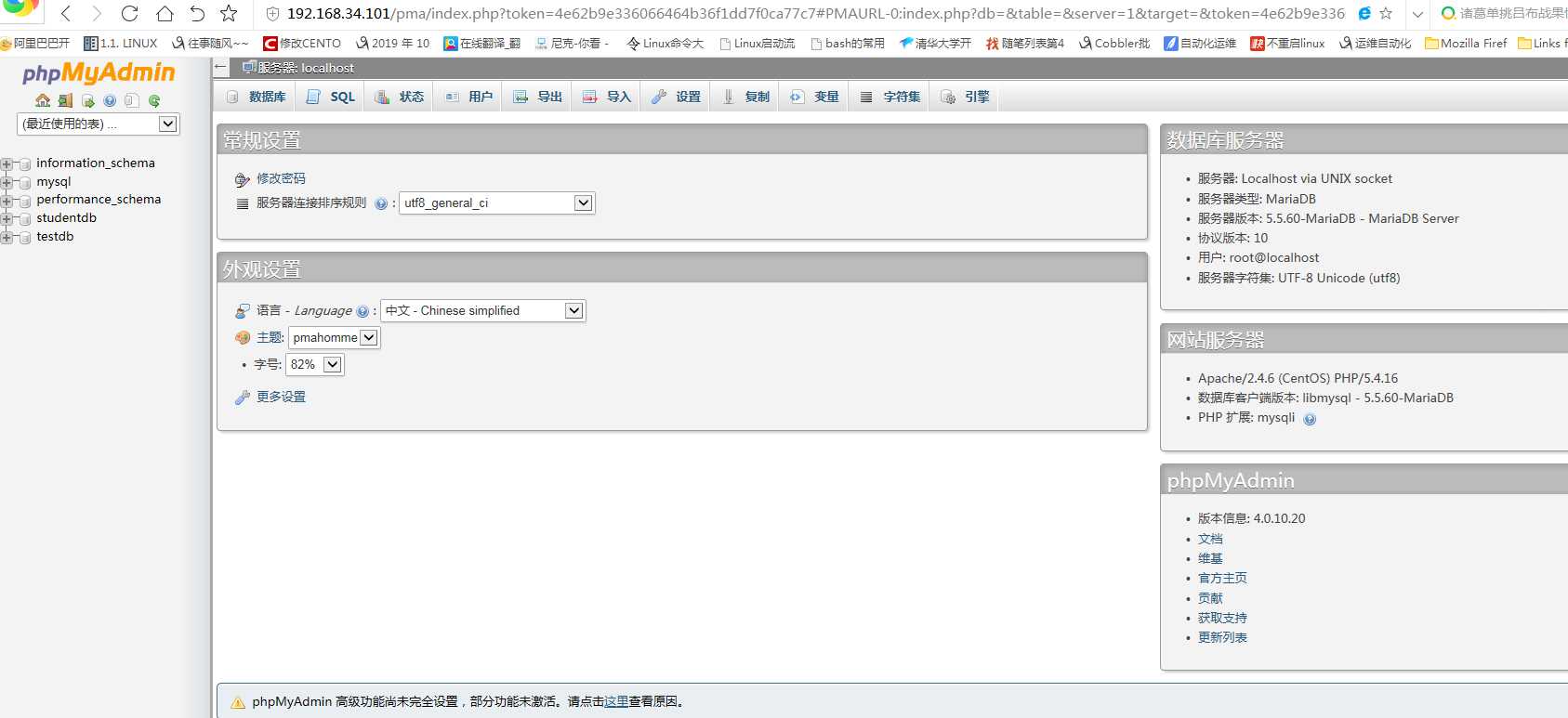This screenshot has height=718, width=1568.
Task: Collapse sidebar using the left arrow icon
Action: [x=220, y=67]
